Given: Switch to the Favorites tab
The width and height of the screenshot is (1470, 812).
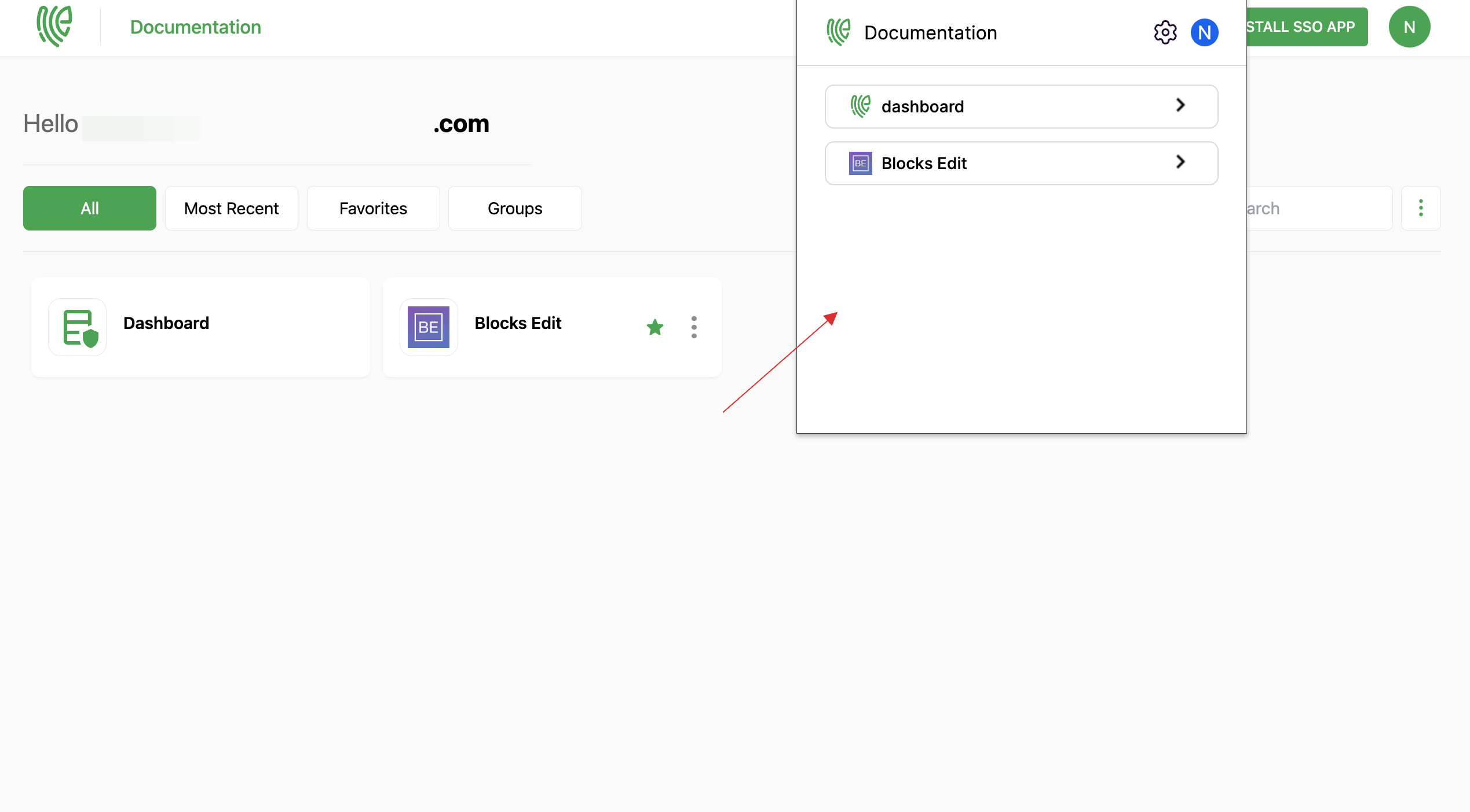Looking at the screenshot, I should pos(374,208).
